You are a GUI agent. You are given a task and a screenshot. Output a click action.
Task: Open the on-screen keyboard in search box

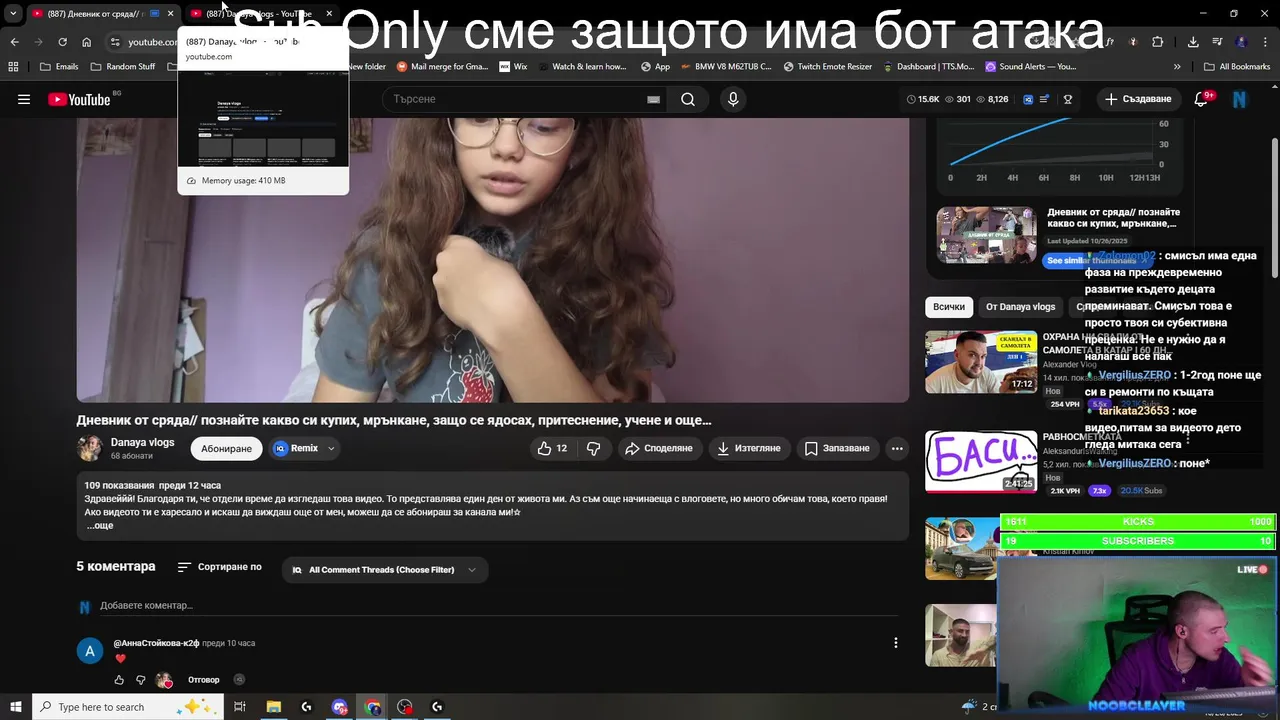tap(653, 99)
